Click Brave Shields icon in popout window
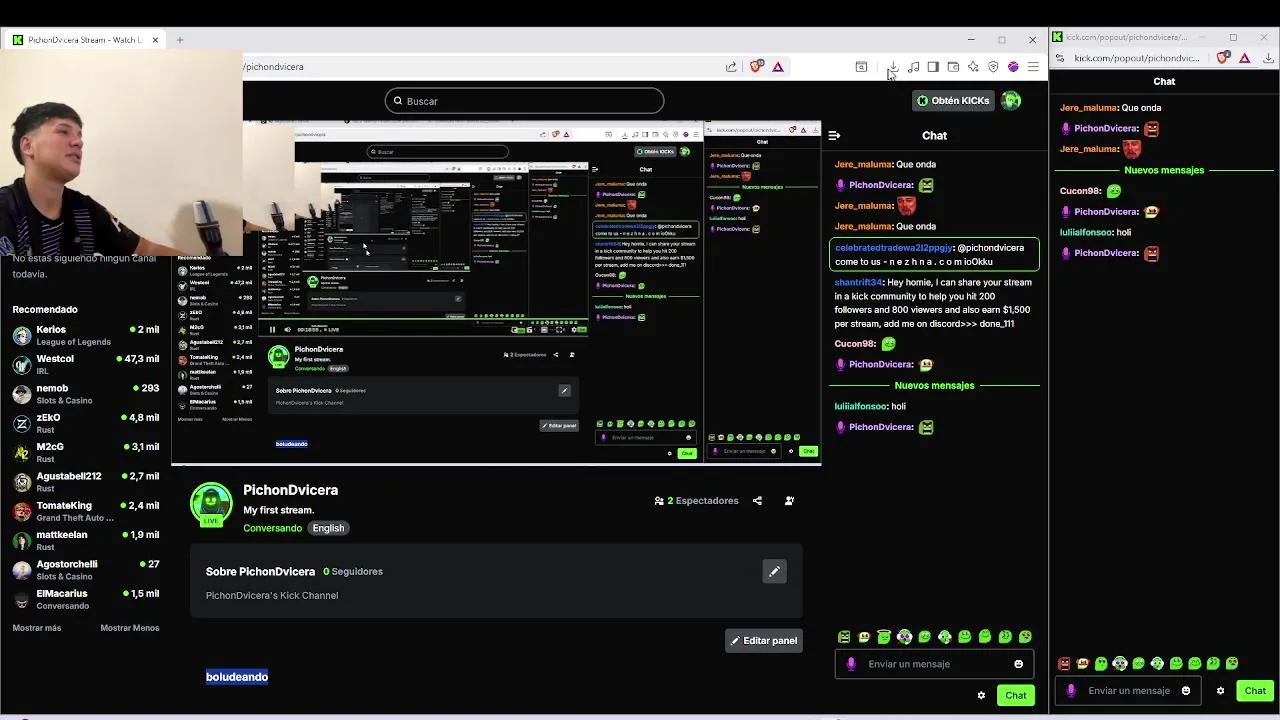The image size is (1280, 720). pyautogui.click(x=1222, y=58)
